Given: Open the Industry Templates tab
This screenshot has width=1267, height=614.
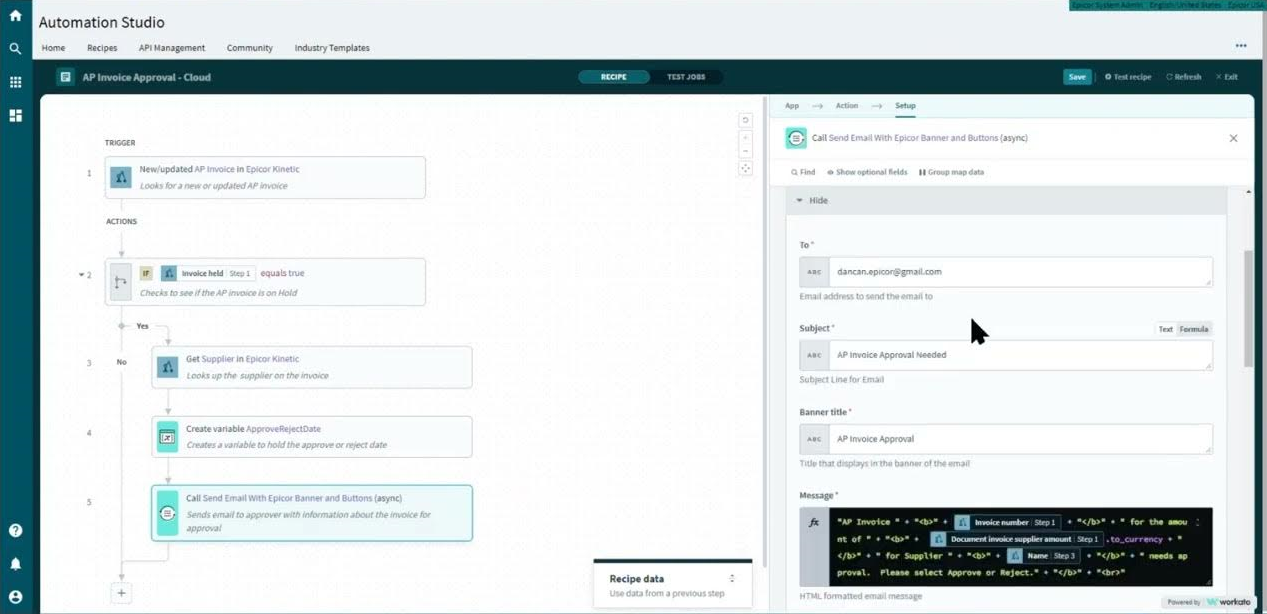Looking at the screenshot, I should [331, 48].
